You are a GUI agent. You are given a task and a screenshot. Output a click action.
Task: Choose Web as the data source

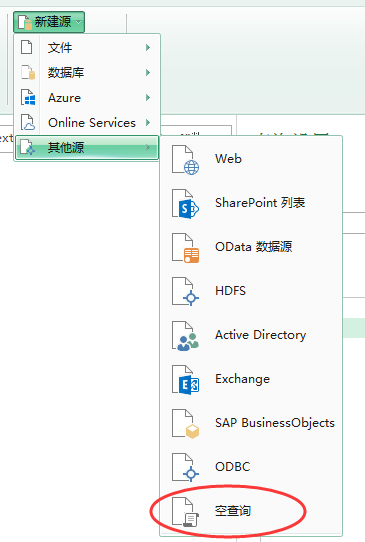point(251,159)
